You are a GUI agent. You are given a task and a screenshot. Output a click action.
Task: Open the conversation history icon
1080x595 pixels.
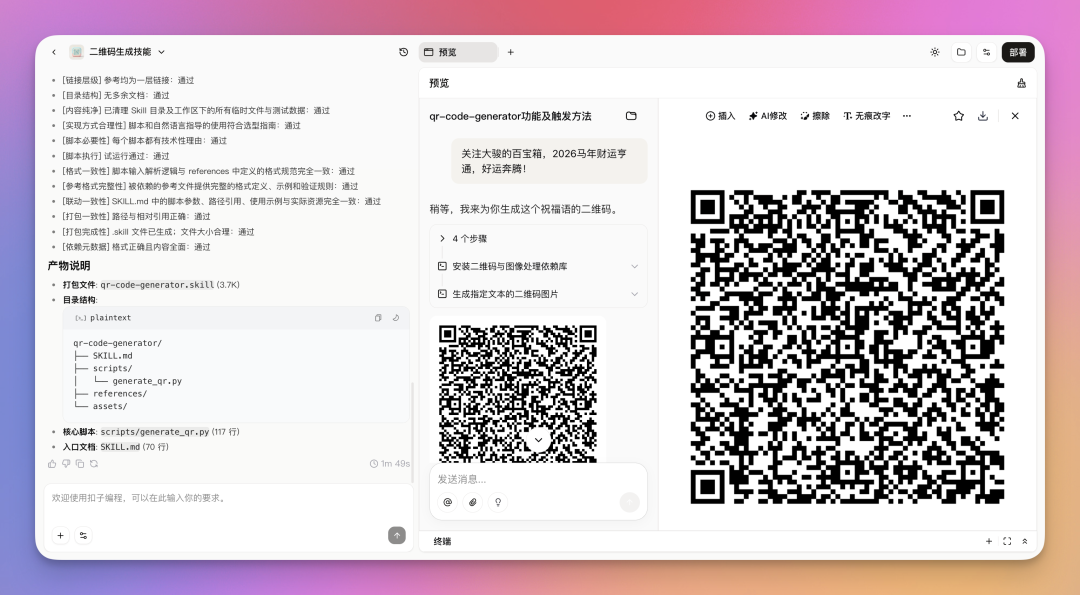pos(404,52)
